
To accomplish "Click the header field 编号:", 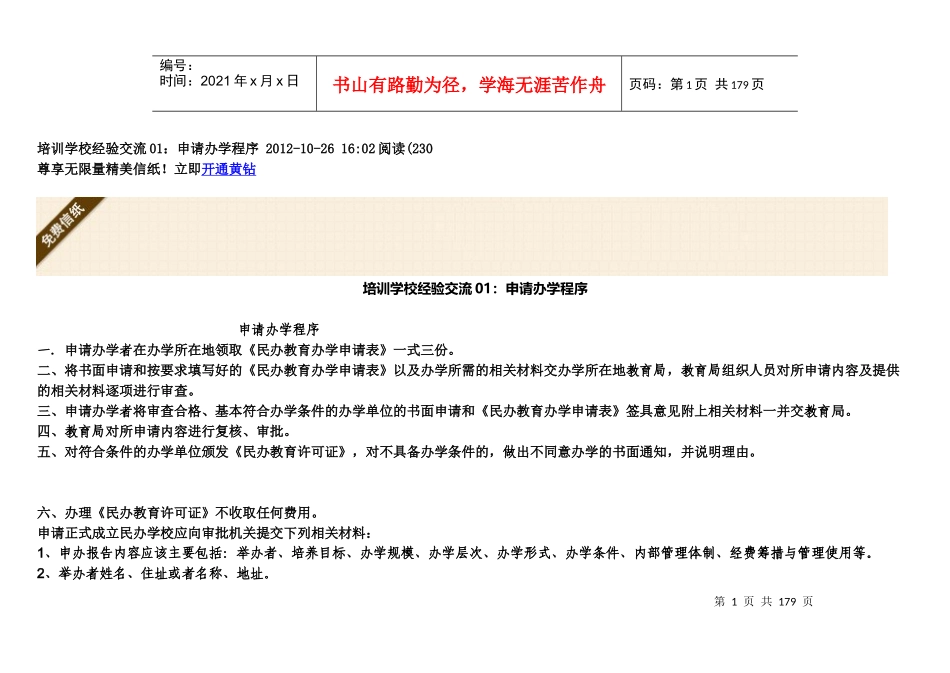I will [176, 65].
